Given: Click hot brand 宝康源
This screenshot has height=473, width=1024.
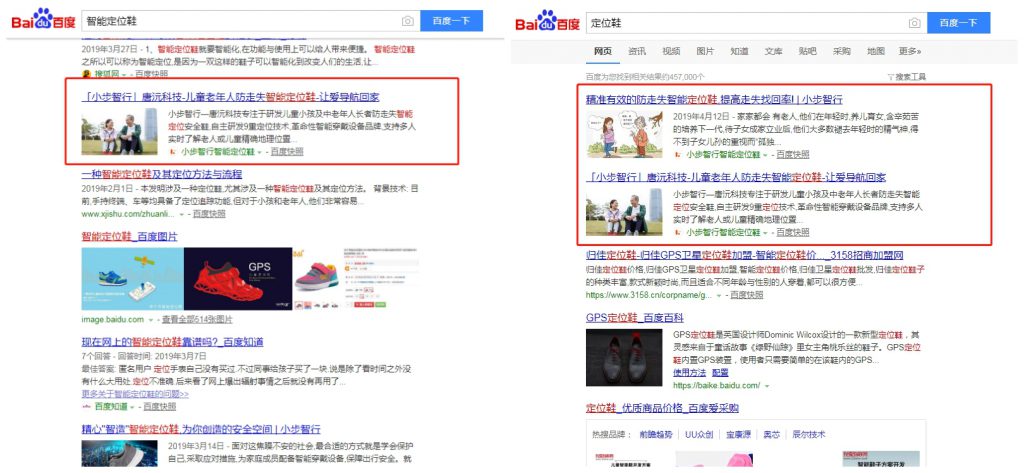Looking at the screenshot, I should pyautogui.click(x=739, y=434).
